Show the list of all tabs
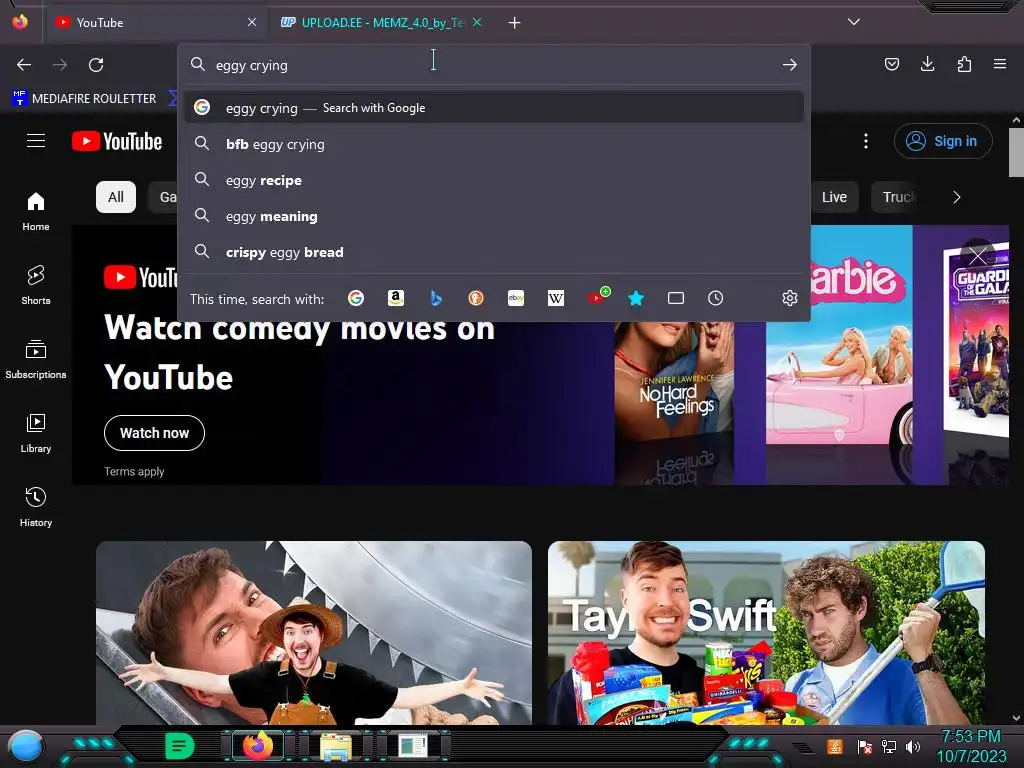The width and height of the screenshot is (1024, 768). (x=854, y=22)
